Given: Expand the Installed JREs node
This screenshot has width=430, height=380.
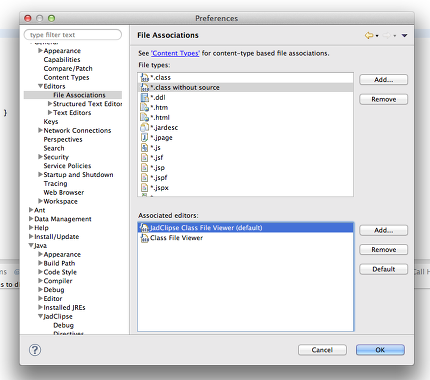Looking at the screenshot, I should point(40,307).
